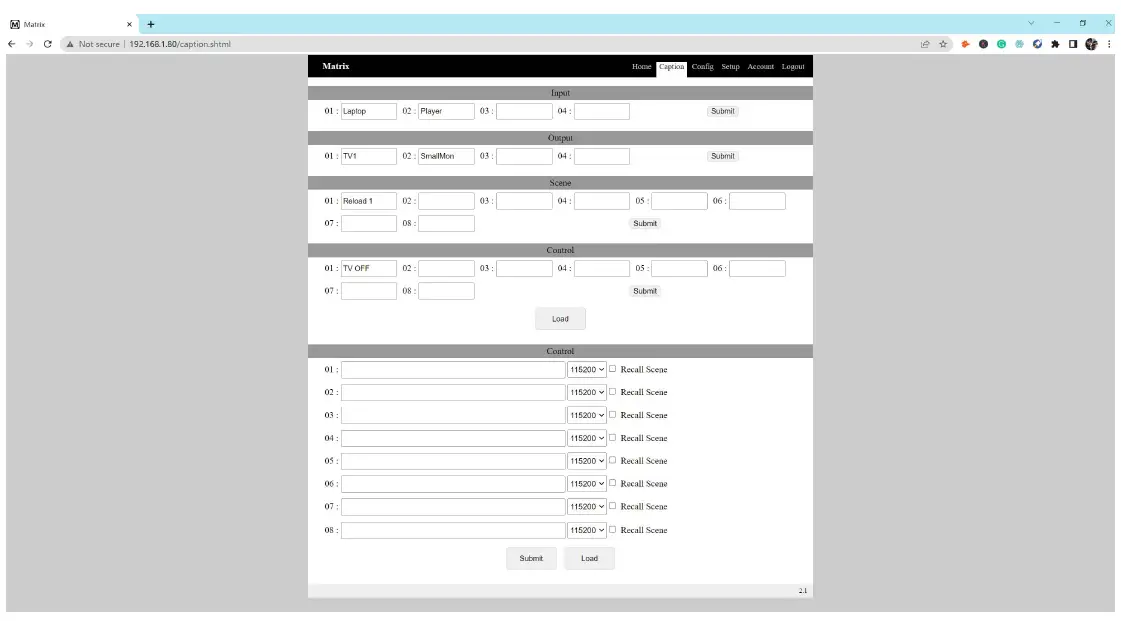Click the Not secure warning icon
The height and width of the screenshot is (621, 1121).
tap(70, 44)
